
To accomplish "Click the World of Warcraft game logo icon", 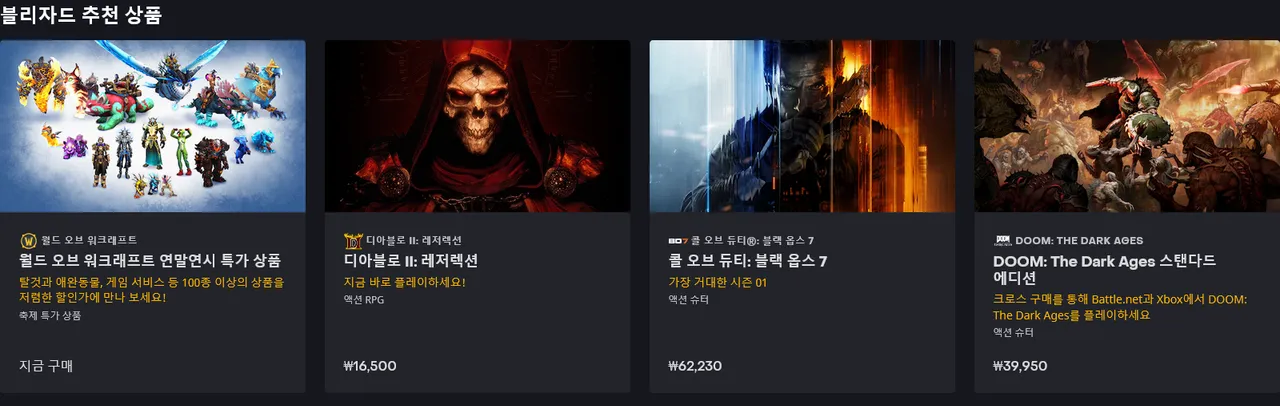I will (x=27, y=240).
